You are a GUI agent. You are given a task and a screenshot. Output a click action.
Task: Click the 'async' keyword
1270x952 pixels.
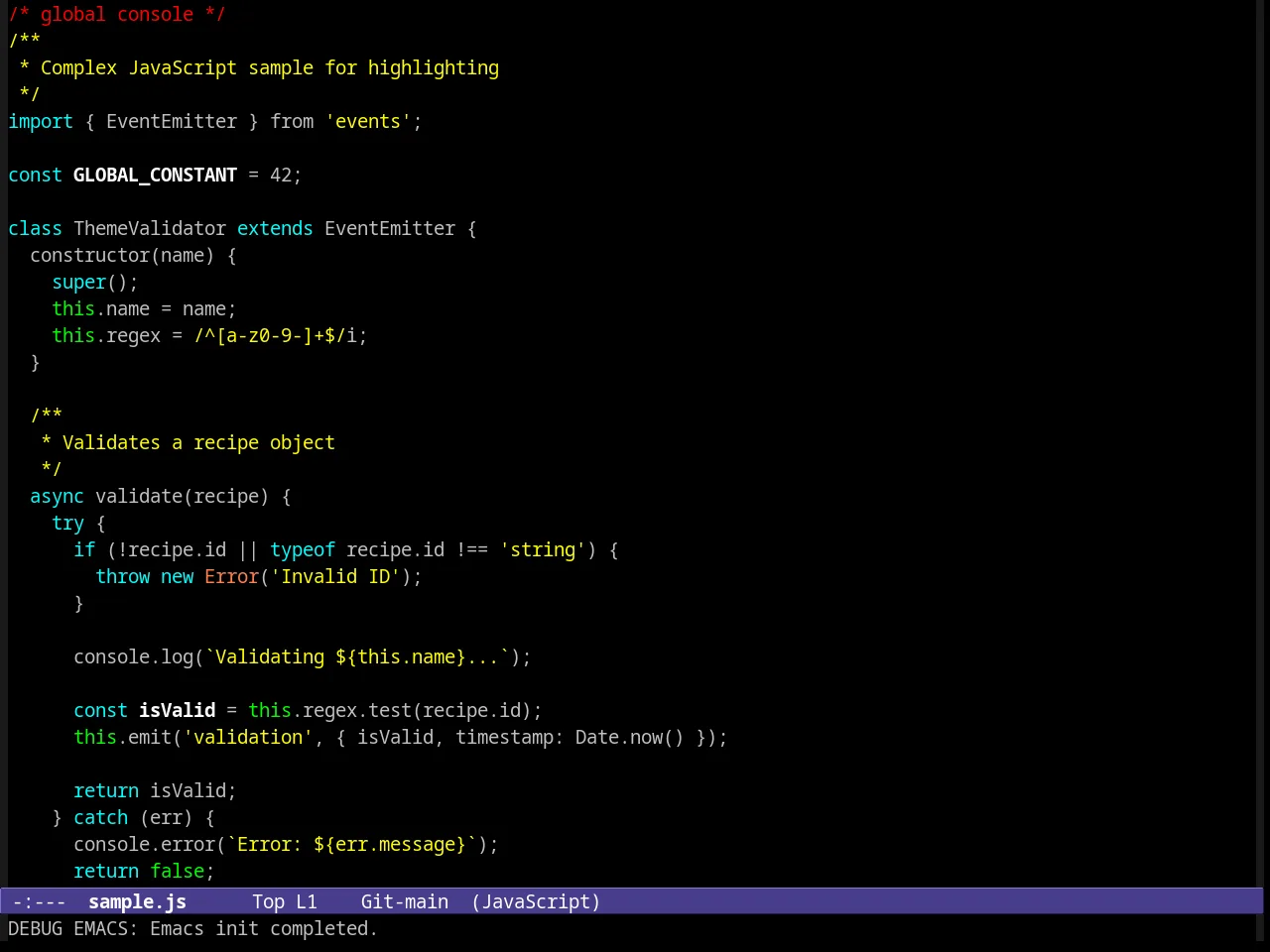[57, 496]
